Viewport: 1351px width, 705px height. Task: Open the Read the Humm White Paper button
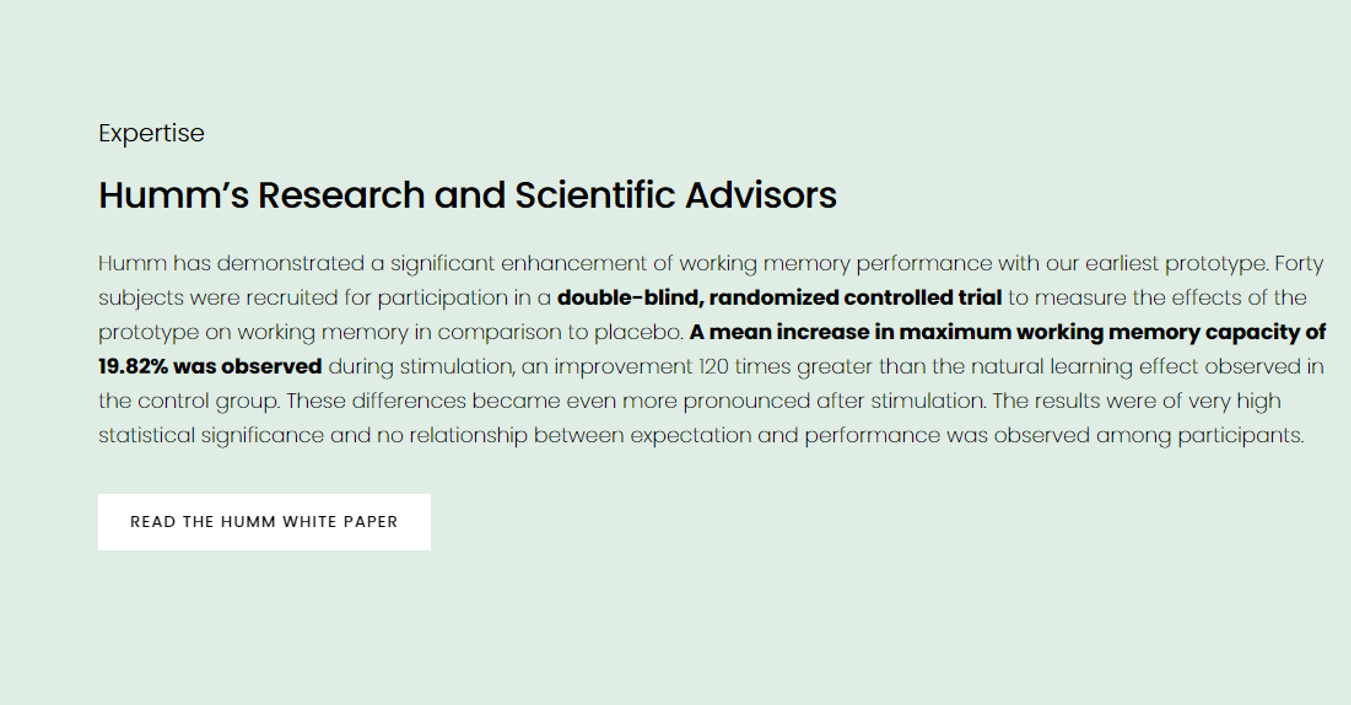coord(264,522)
